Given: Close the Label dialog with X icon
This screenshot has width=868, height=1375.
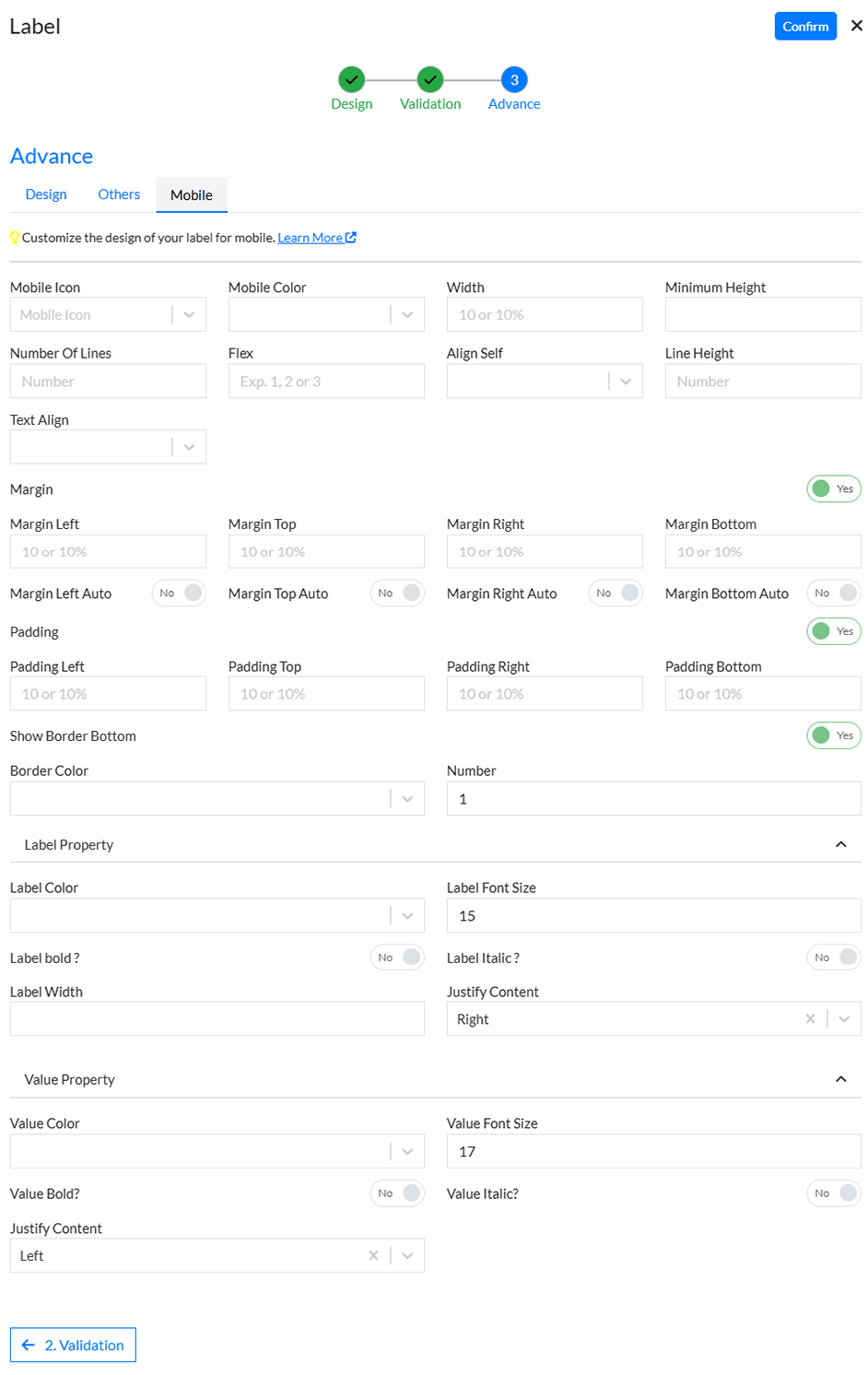Looking at the screenshot, I should [x=856, y=26].
